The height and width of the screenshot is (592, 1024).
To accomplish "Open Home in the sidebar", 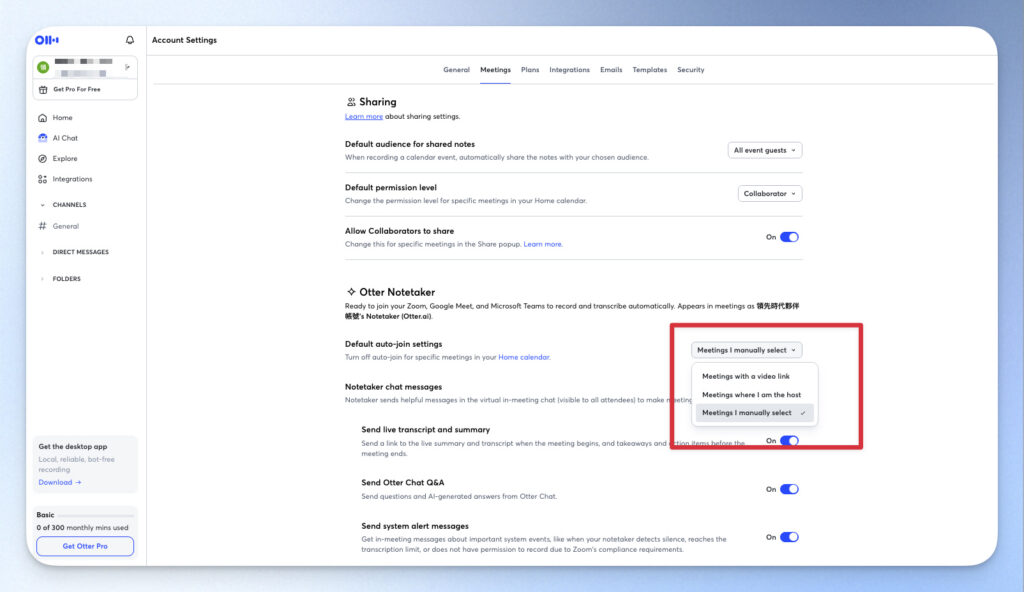I will 63,118.
